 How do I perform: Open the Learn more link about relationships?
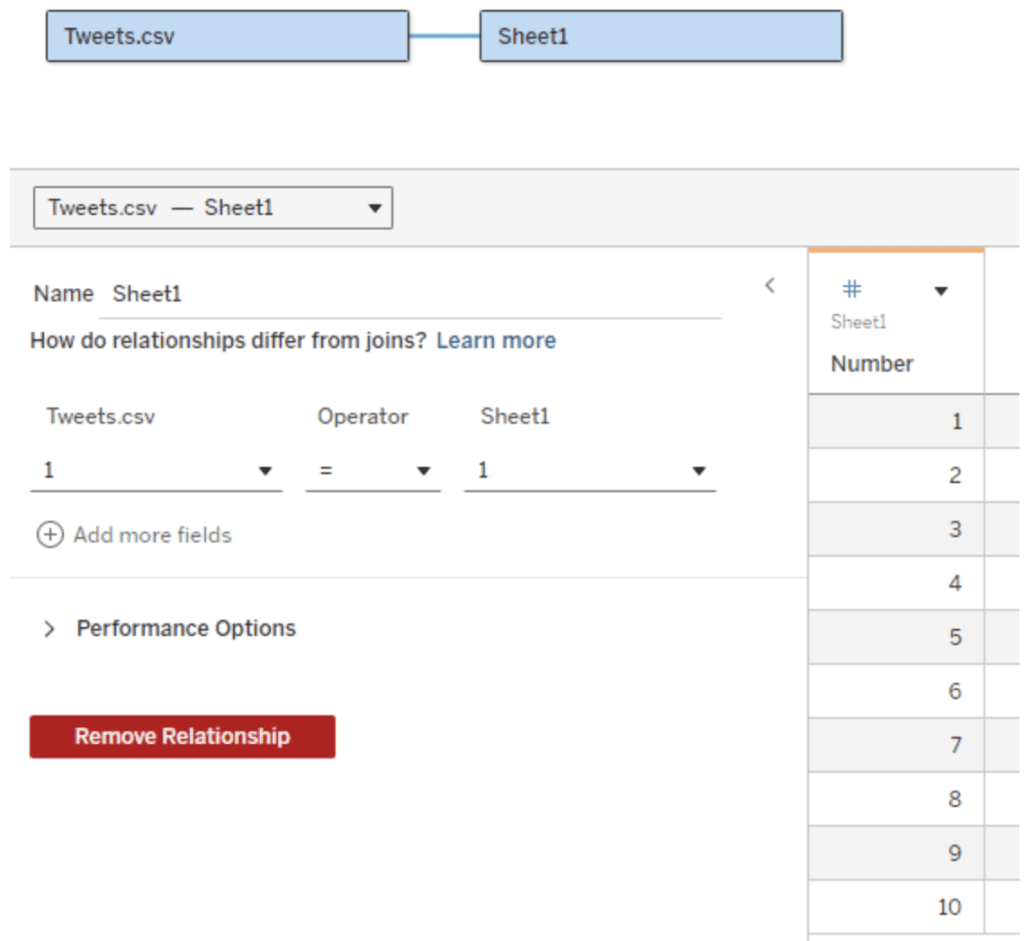click(496, 341)
